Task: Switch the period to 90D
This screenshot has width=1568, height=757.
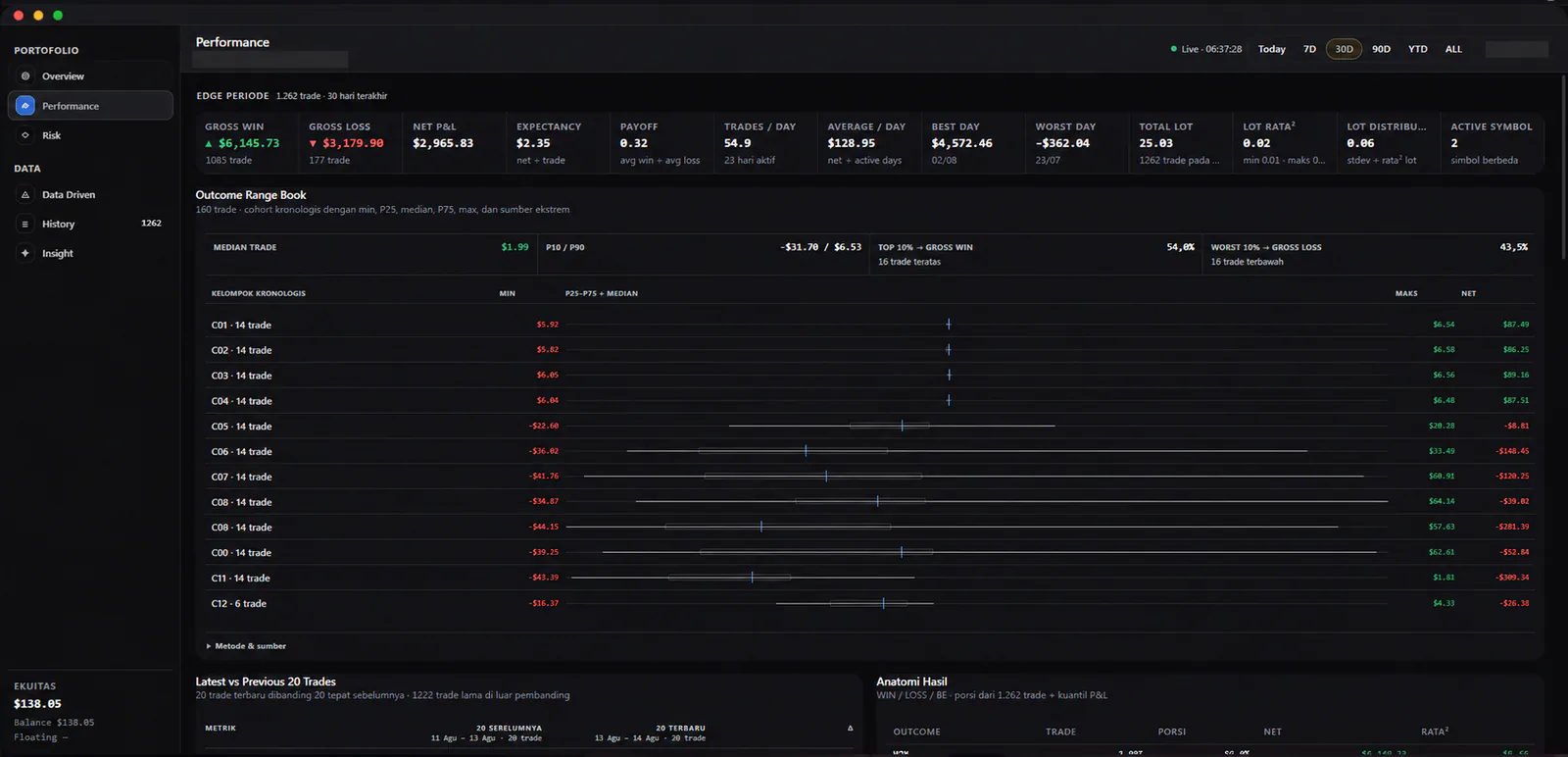Action: click(1381, 49)
